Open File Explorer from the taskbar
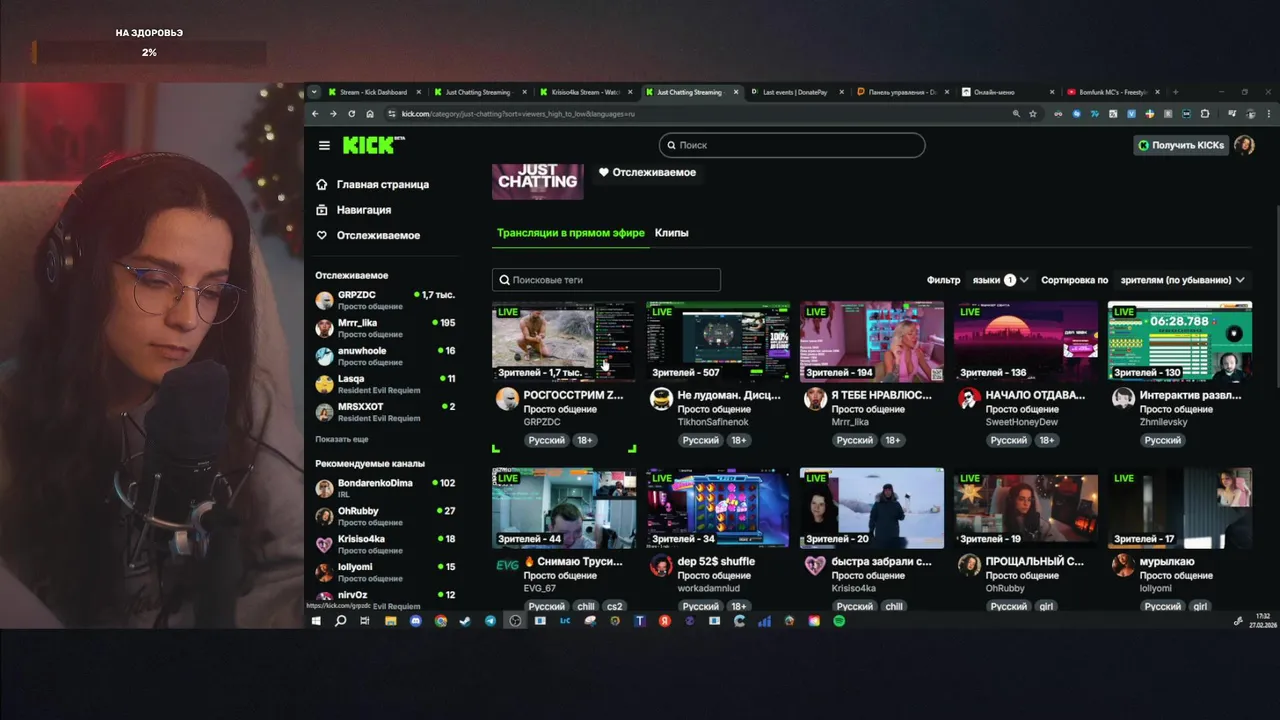Image resolution: width=1280 pixels, height=720 pixels. [390, 621]
